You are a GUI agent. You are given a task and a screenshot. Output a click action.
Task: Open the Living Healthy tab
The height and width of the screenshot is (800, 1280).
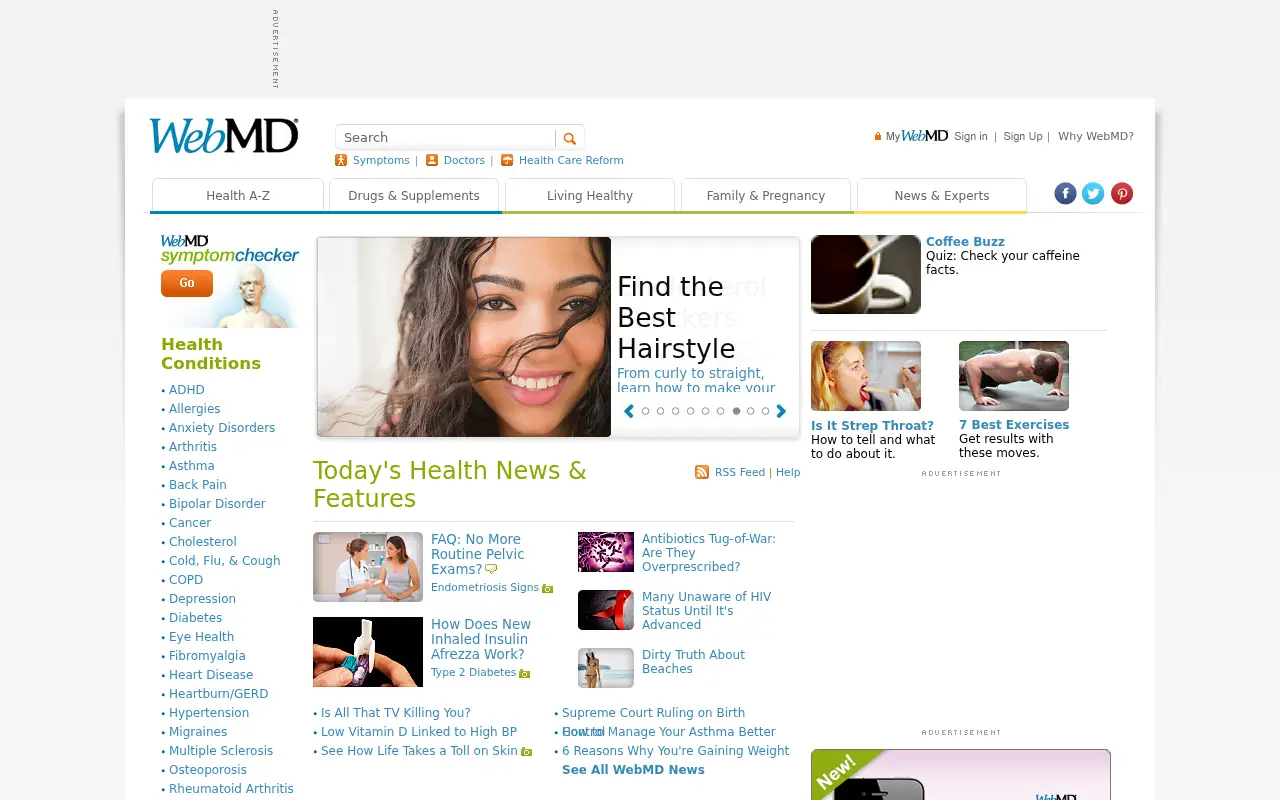[590, 195]
